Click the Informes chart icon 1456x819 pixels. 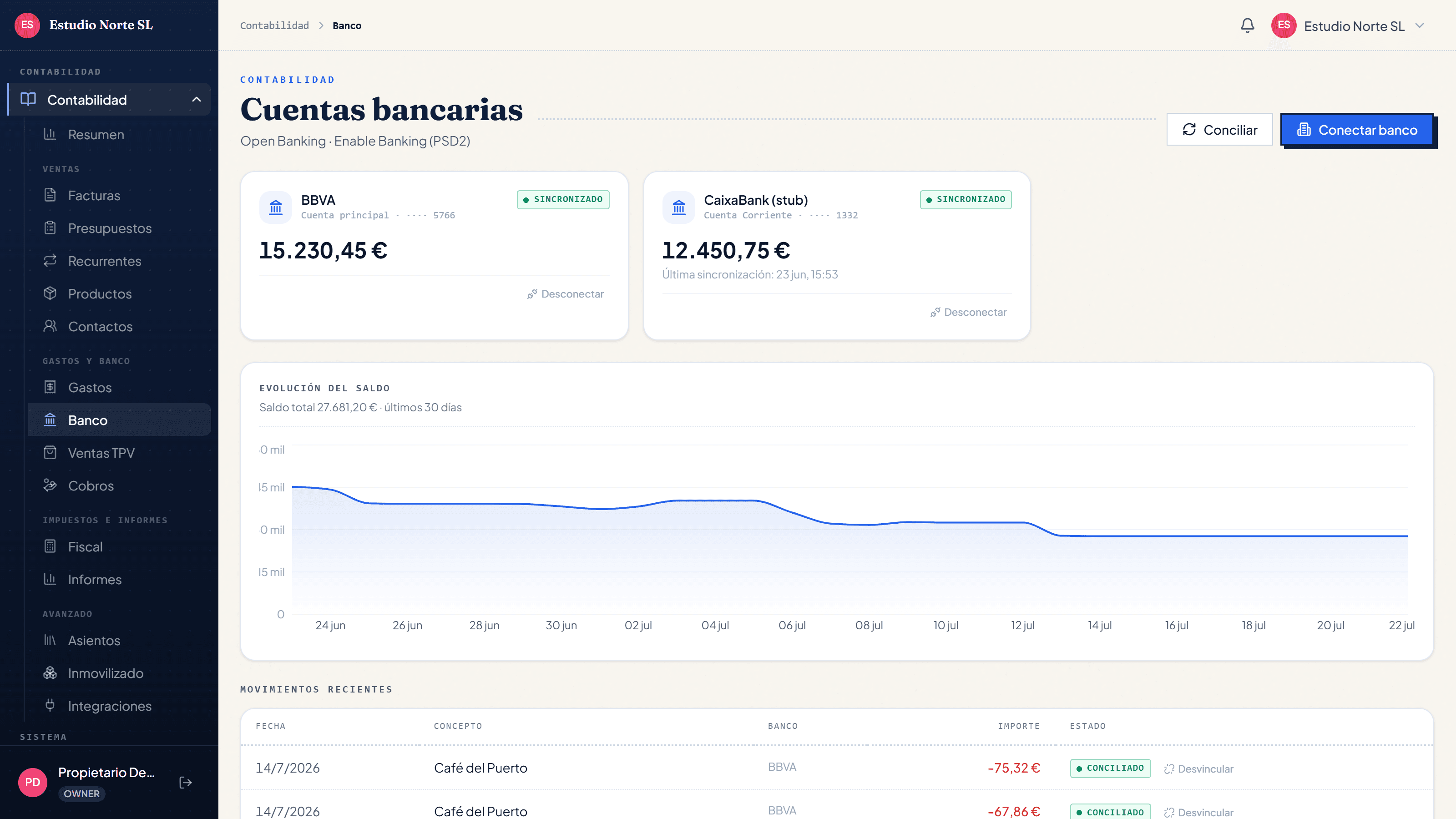tap(50, 579)
